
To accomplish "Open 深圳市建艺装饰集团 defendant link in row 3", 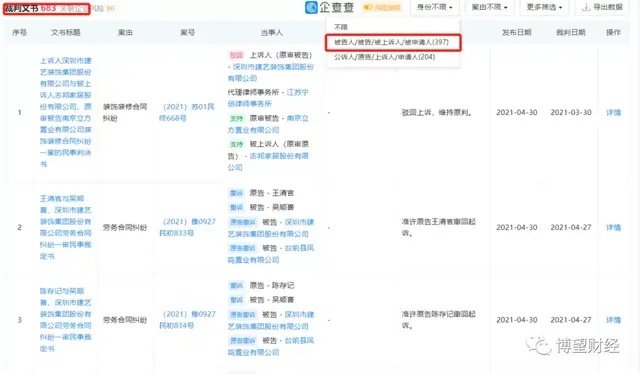I will pos(271,321).
